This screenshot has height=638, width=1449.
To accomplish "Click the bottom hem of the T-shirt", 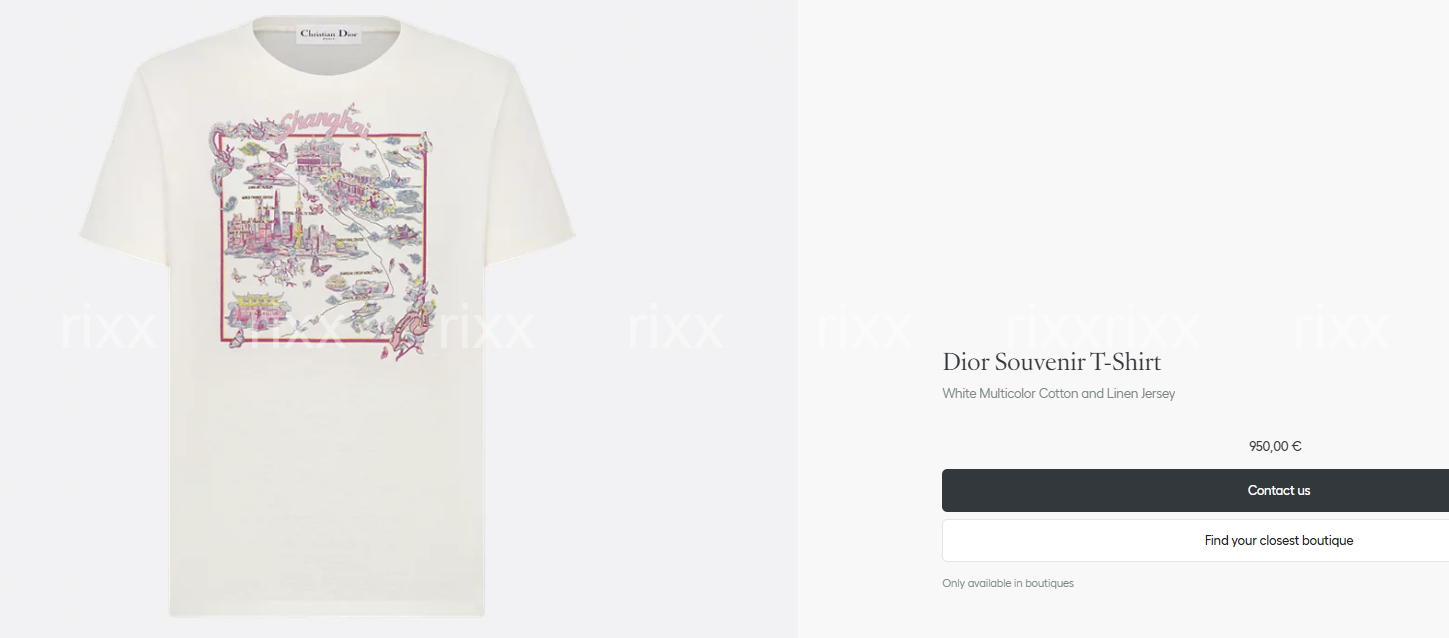I will point(327,608).
